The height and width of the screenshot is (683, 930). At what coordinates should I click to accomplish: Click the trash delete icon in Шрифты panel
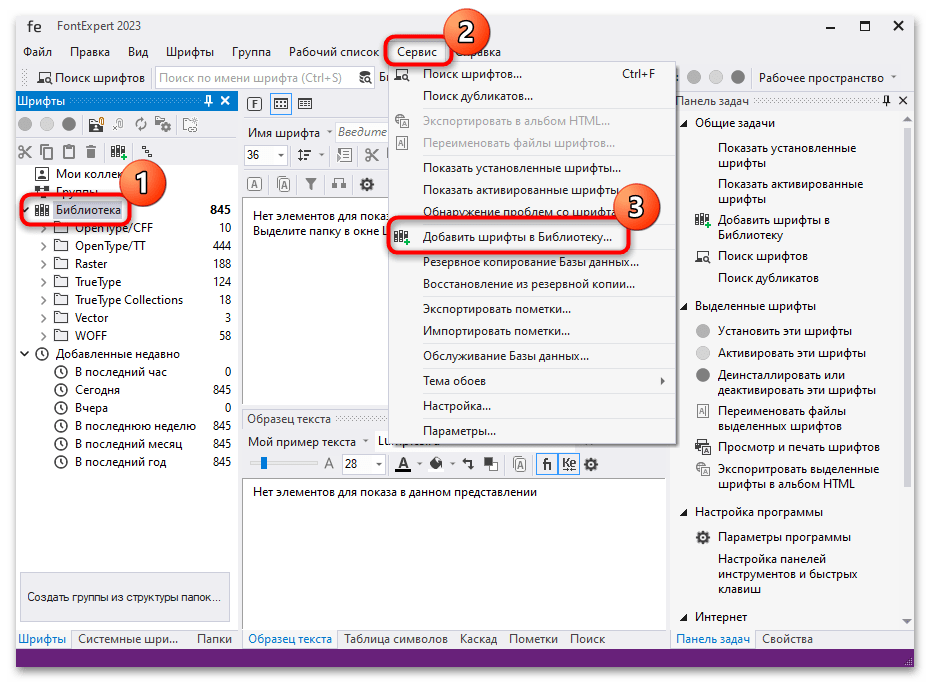point(91,152)
